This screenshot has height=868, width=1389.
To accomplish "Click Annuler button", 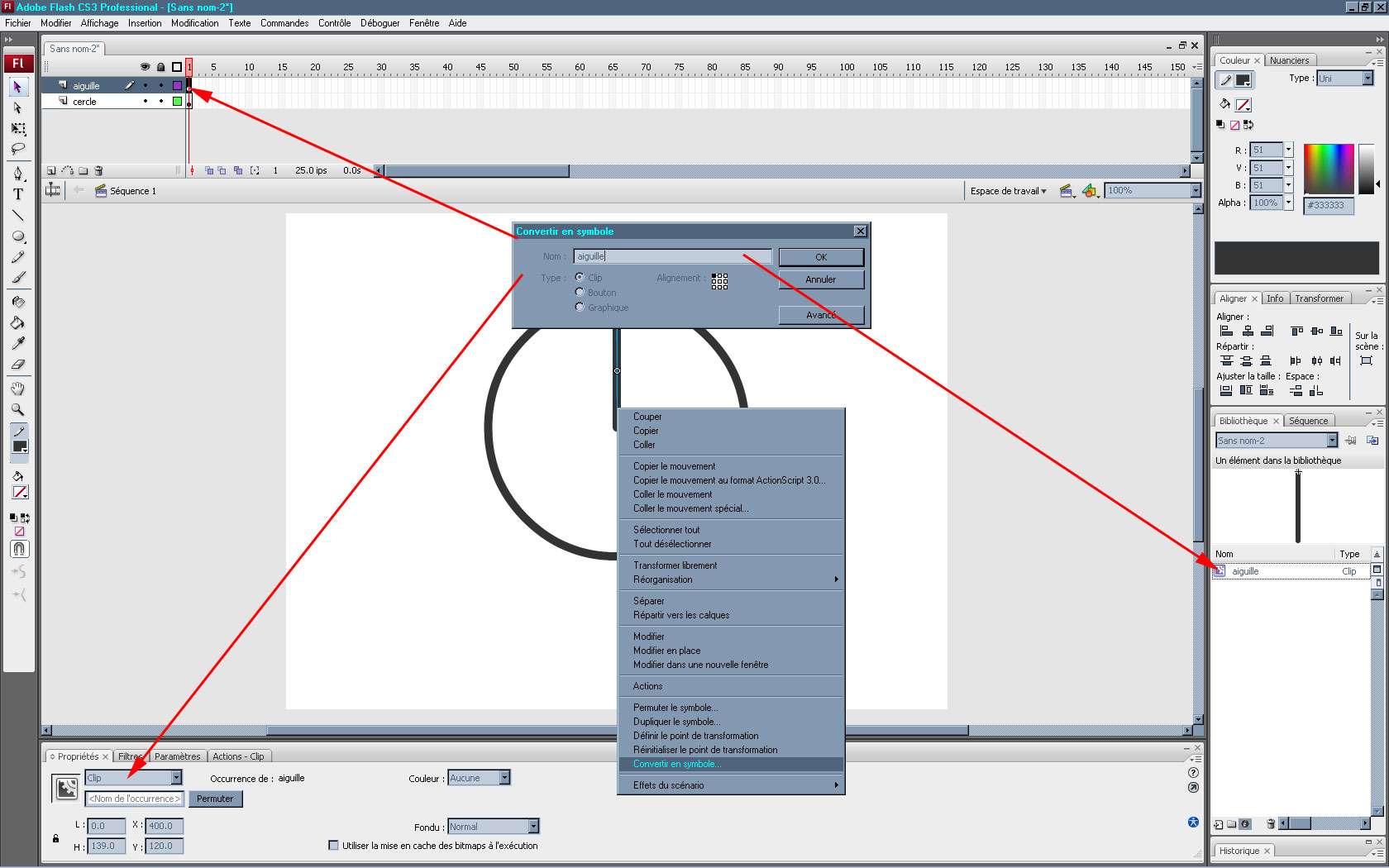I will (821, 279).
